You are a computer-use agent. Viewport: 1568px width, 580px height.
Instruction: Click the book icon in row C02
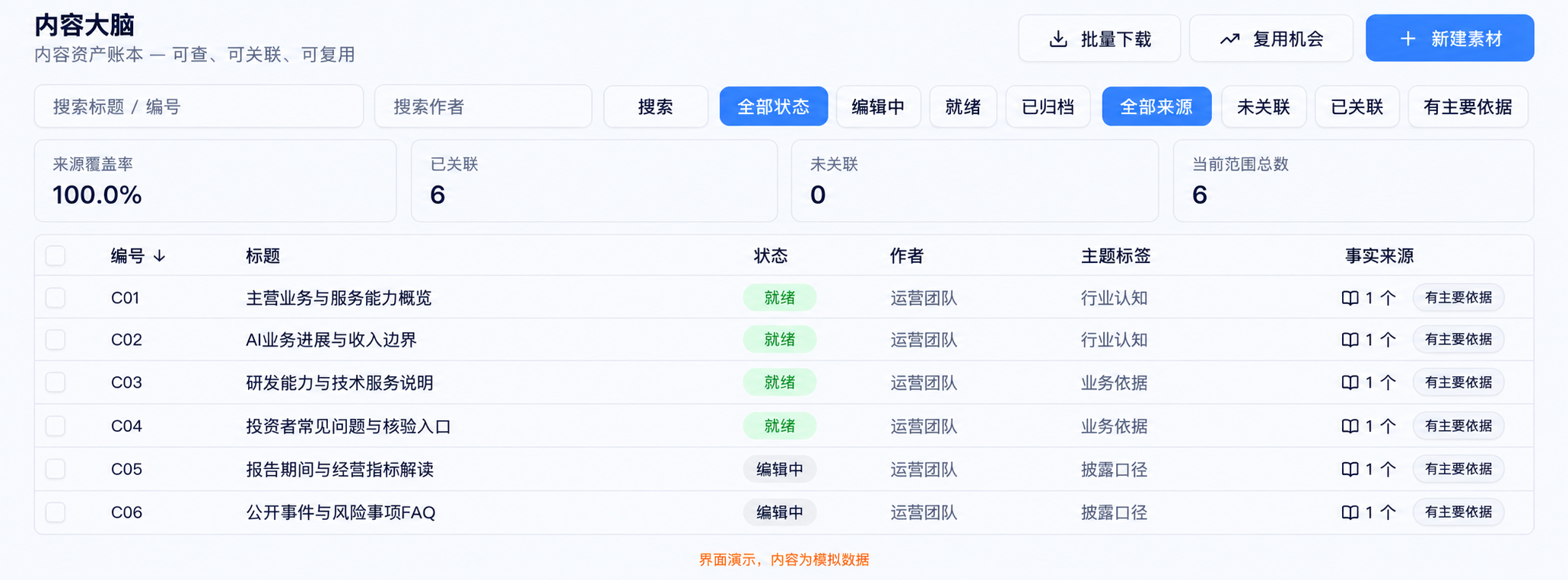1350,340
